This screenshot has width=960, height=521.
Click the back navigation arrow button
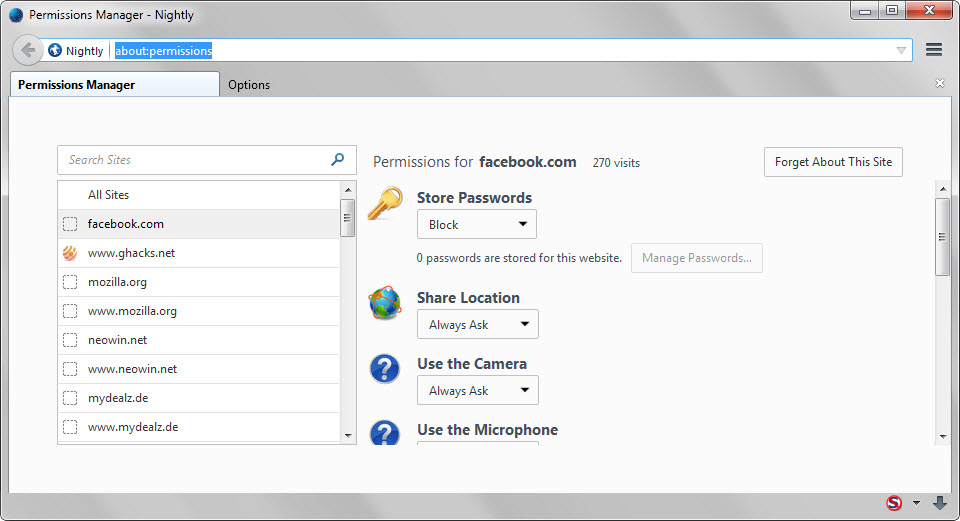[28, 50]
